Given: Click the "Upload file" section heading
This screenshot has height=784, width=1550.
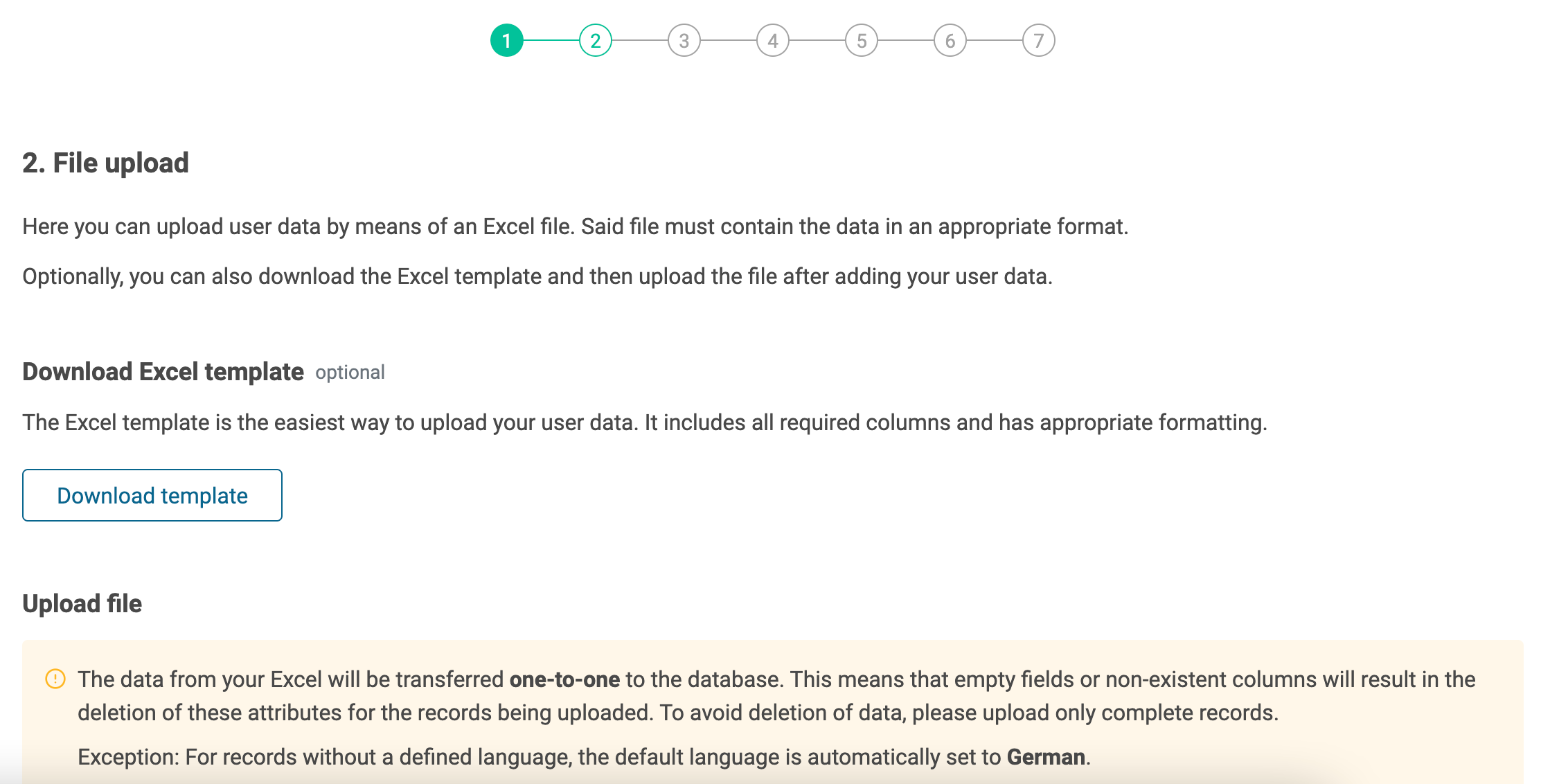Looking at the screenshot, I should pyautogui.click(x=82, y=604).
